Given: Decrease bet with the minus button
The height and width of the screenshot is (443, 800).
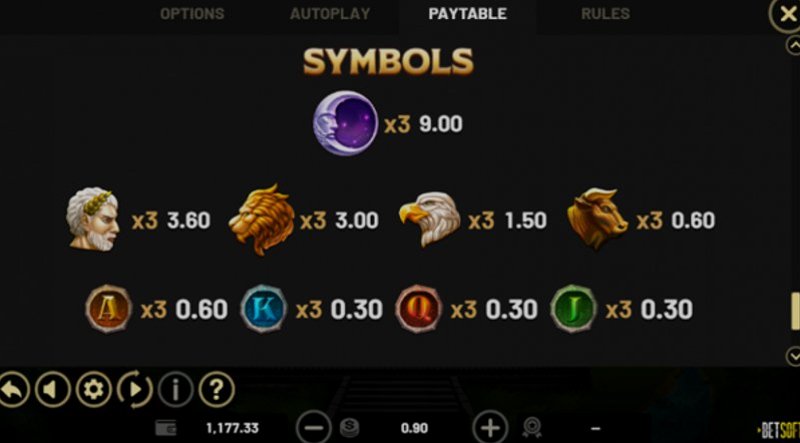Looking at the screenshot, I should coord(313,428).
